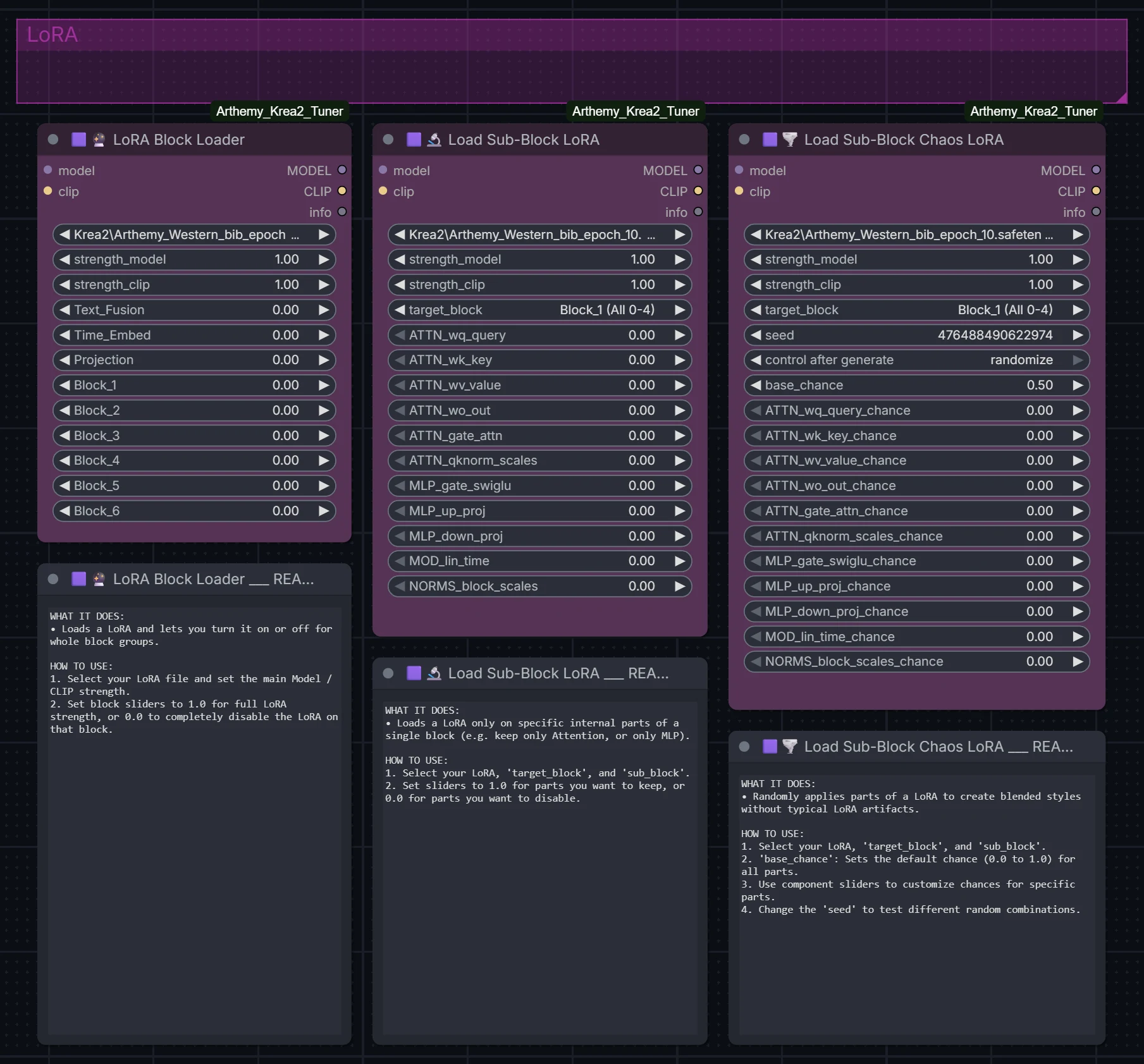Image resolution: width=1144 pixels, height=1064 pixels.
Task: Click the model input socket of Load Sub-Block LoRA
Action: [383, 170]
